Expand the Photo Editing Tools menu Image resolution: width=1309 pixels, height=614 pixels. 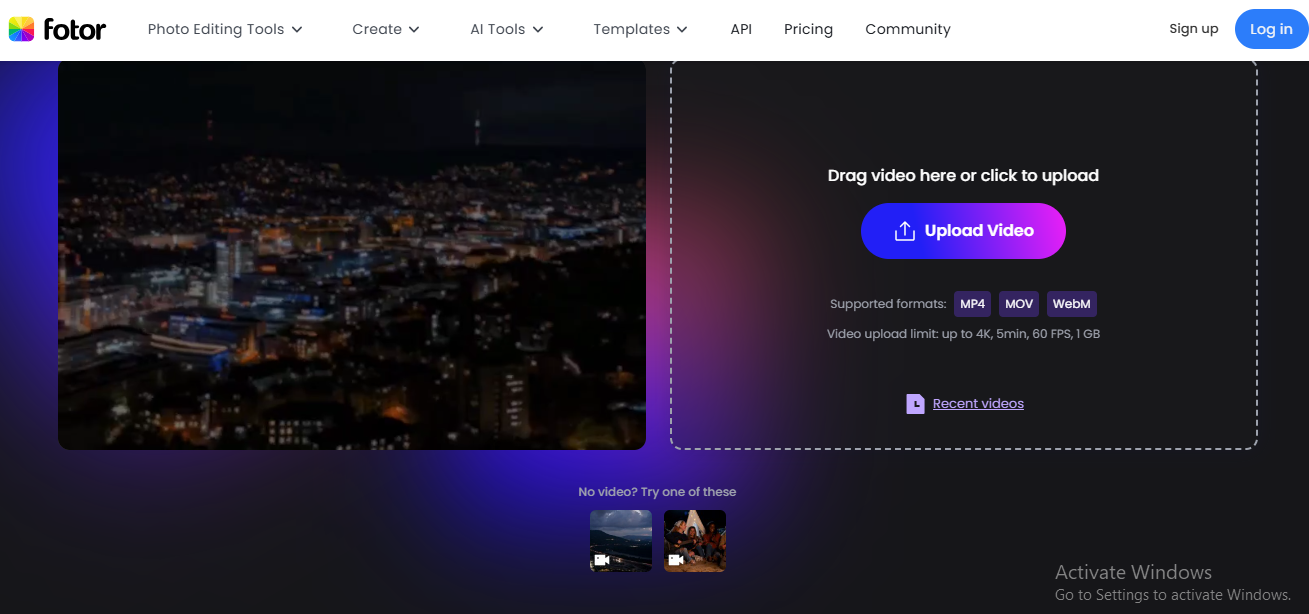point(225,30)
